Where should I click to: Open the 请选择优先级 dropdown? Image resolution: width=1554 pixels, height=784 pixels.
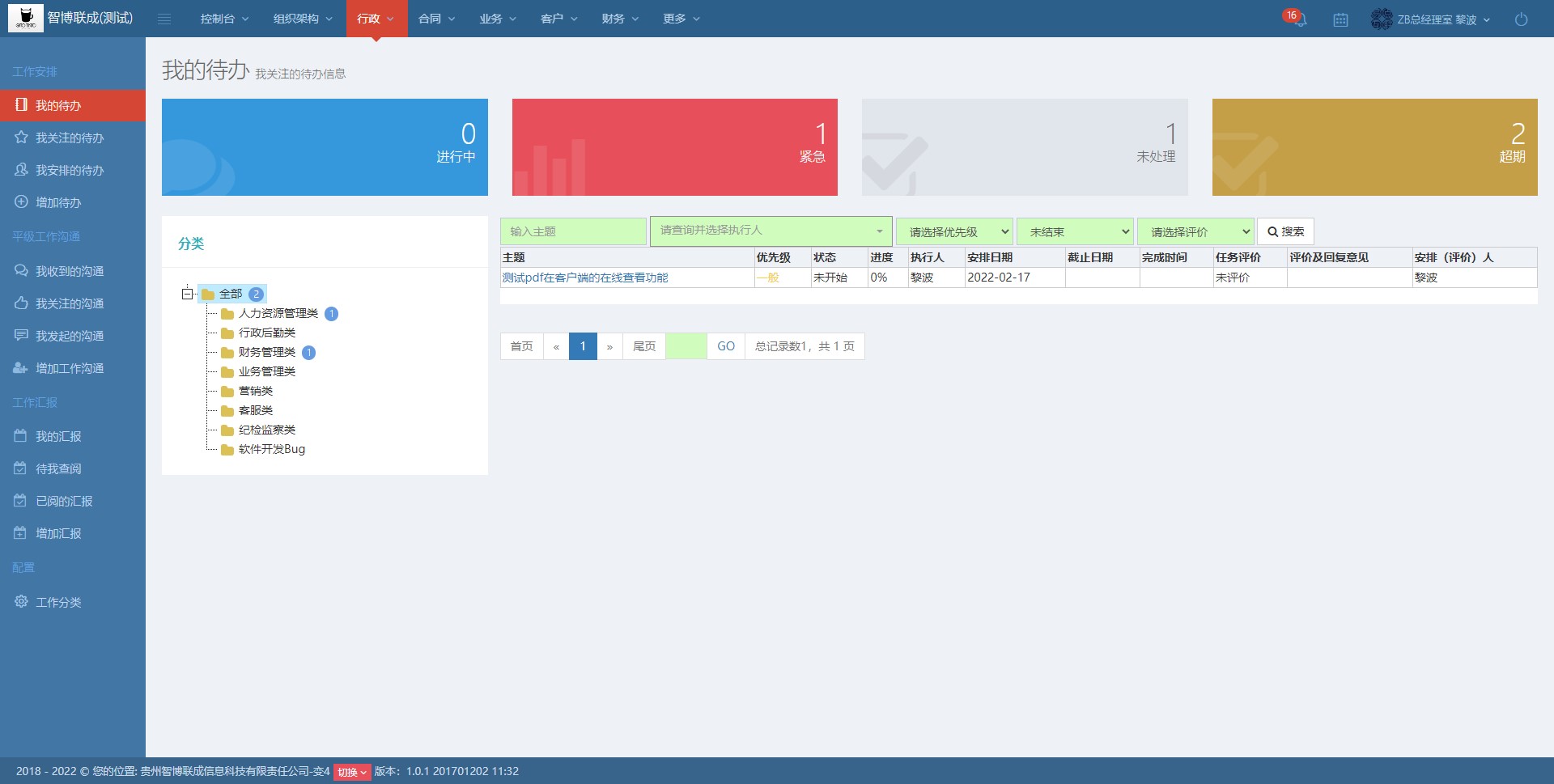954,231
